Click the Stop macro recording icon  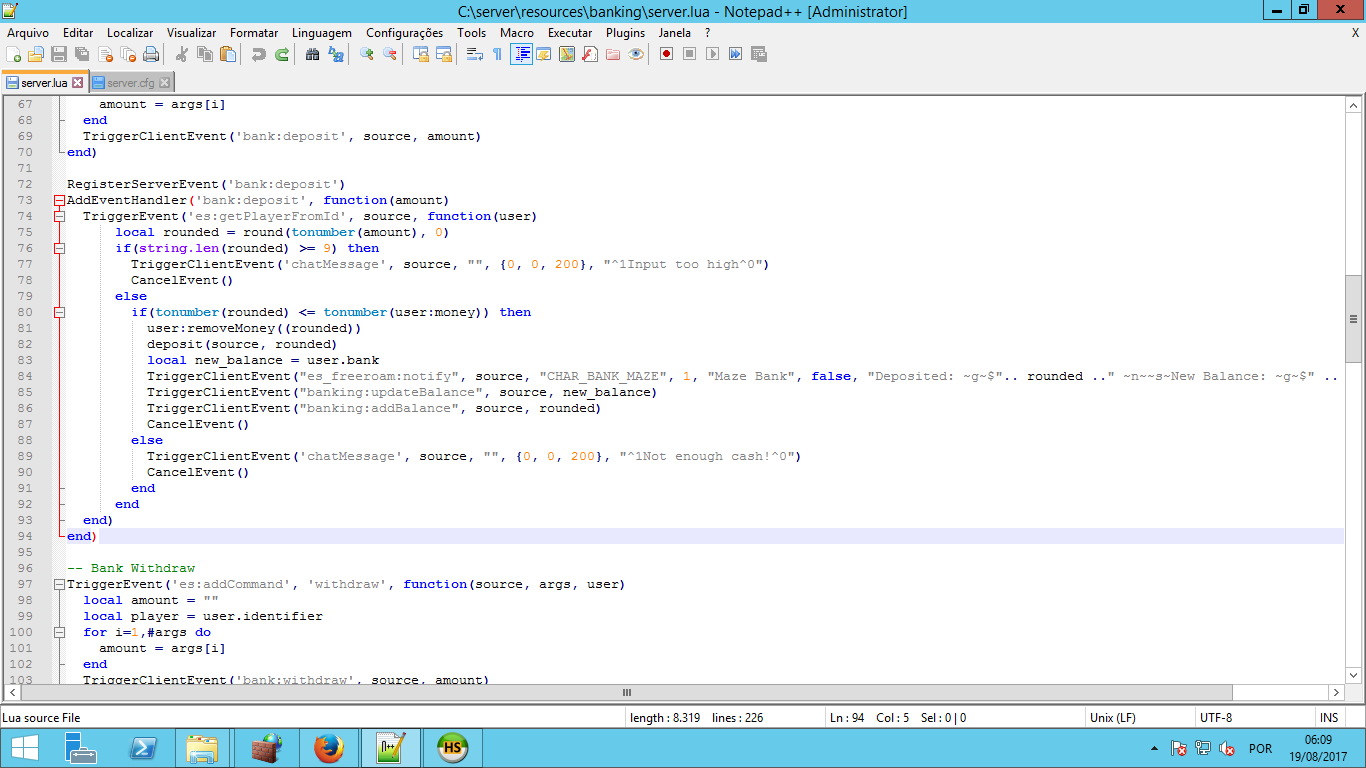point(689,54)
